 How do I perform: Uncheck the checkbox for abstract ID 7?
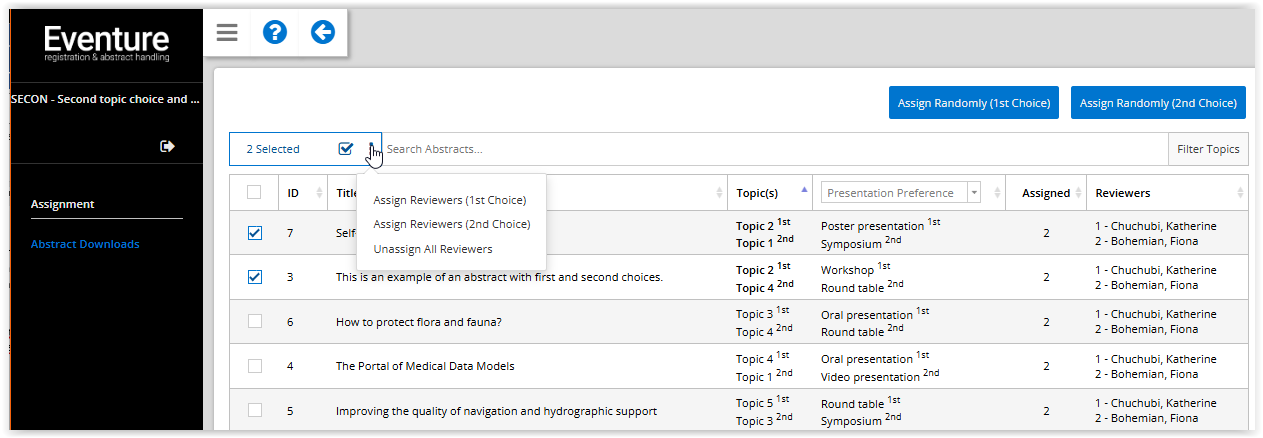[254, 233]
